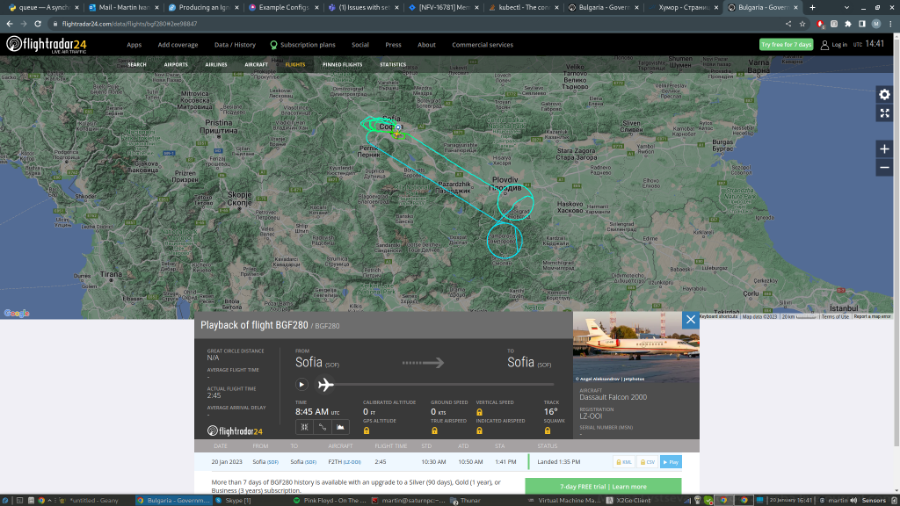This screenshot has height=506, width=900.
Task: Click locked indicated airspeed padlock
Action: [479, 430]
